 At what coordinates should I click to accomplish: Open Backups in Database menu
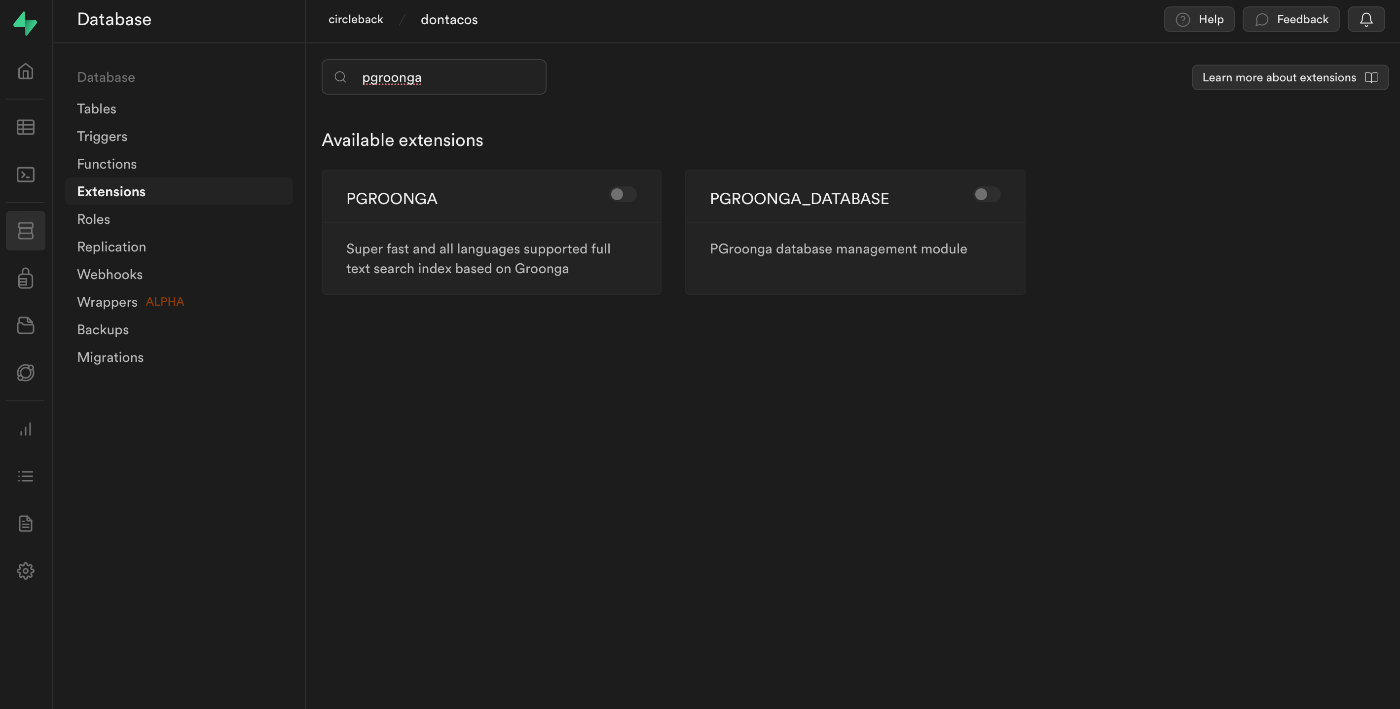103,329
